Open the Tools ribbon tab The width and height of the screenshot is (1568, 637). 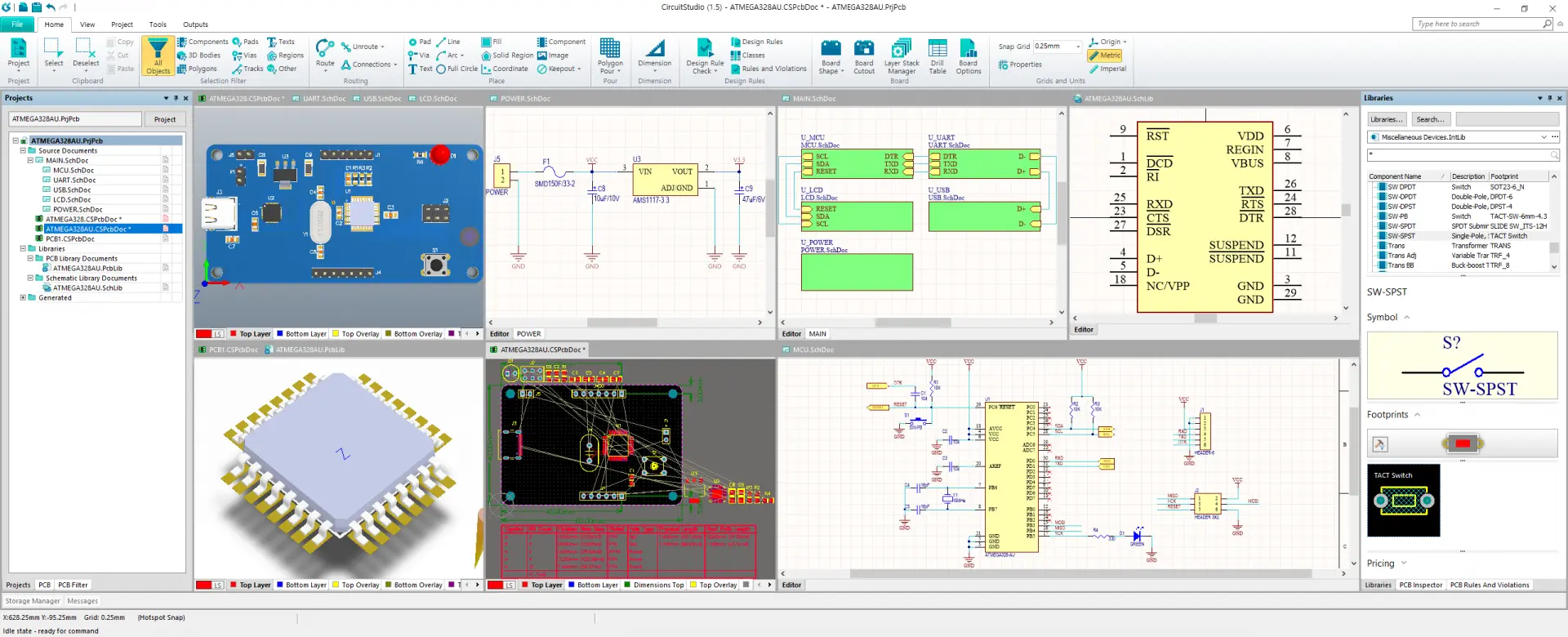[x=158, y=24]
